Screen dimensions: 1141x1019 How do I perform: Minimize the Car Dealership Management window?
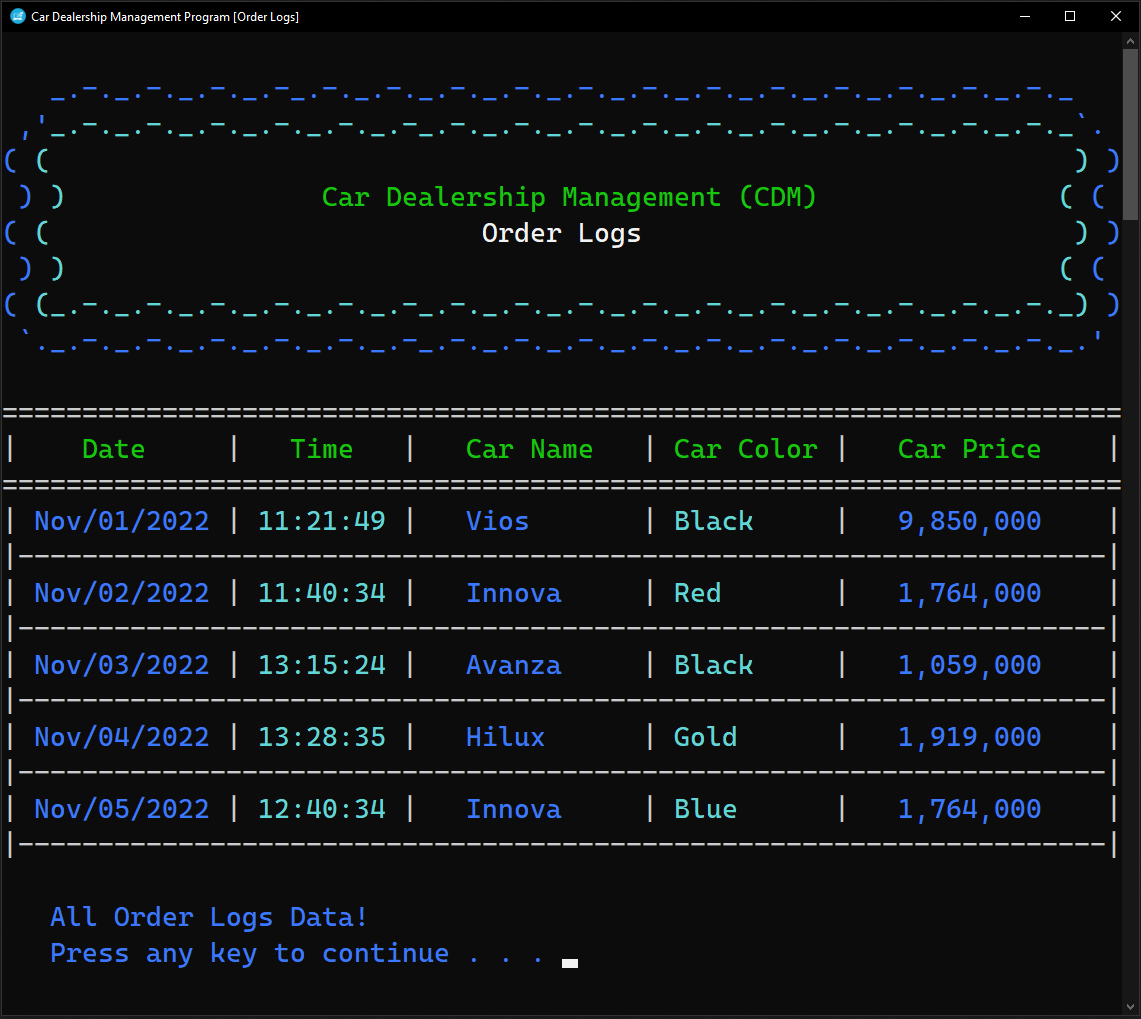click(x=1025, y=16)
